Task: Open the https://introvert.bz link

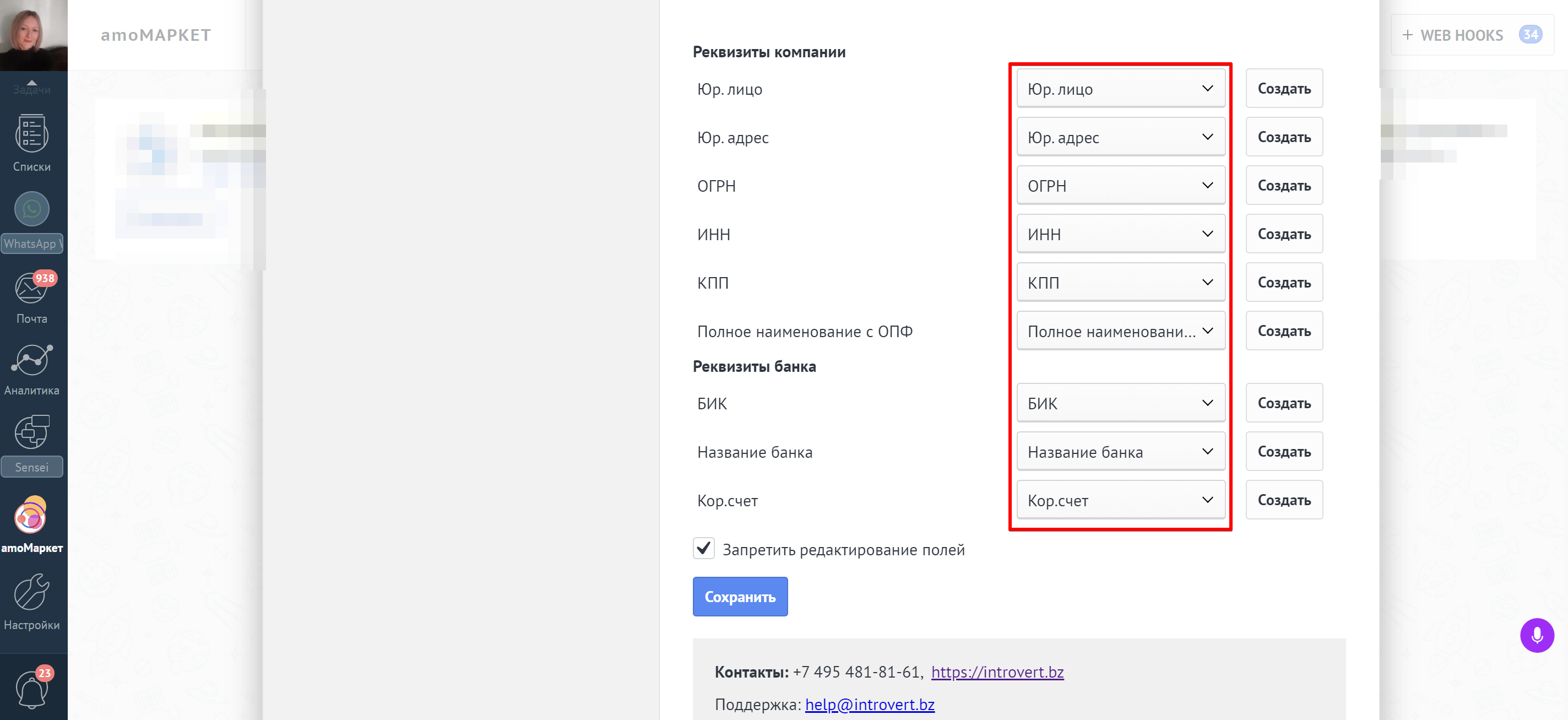Action: (997, 672)
